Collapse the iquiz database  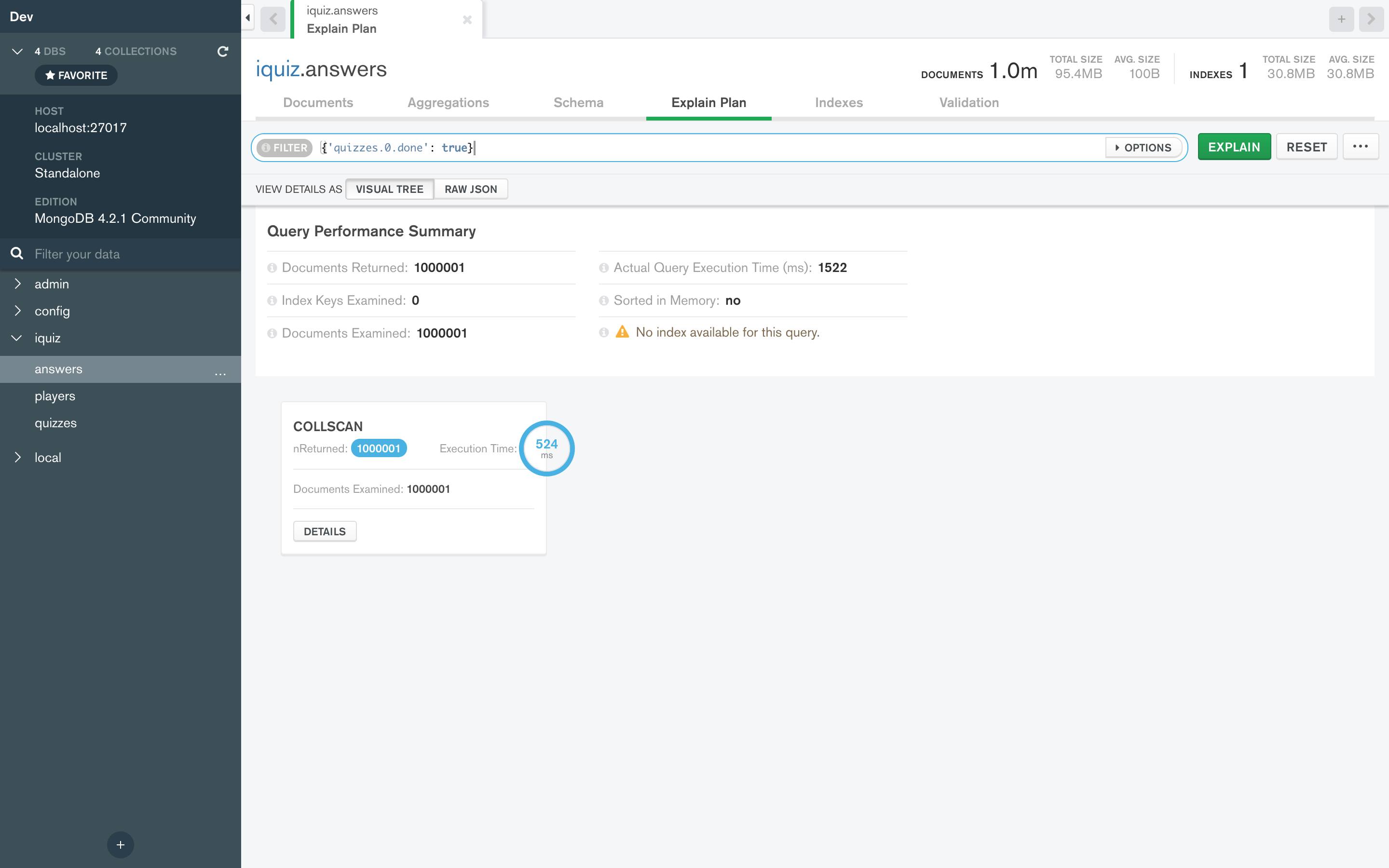(17, 338)
